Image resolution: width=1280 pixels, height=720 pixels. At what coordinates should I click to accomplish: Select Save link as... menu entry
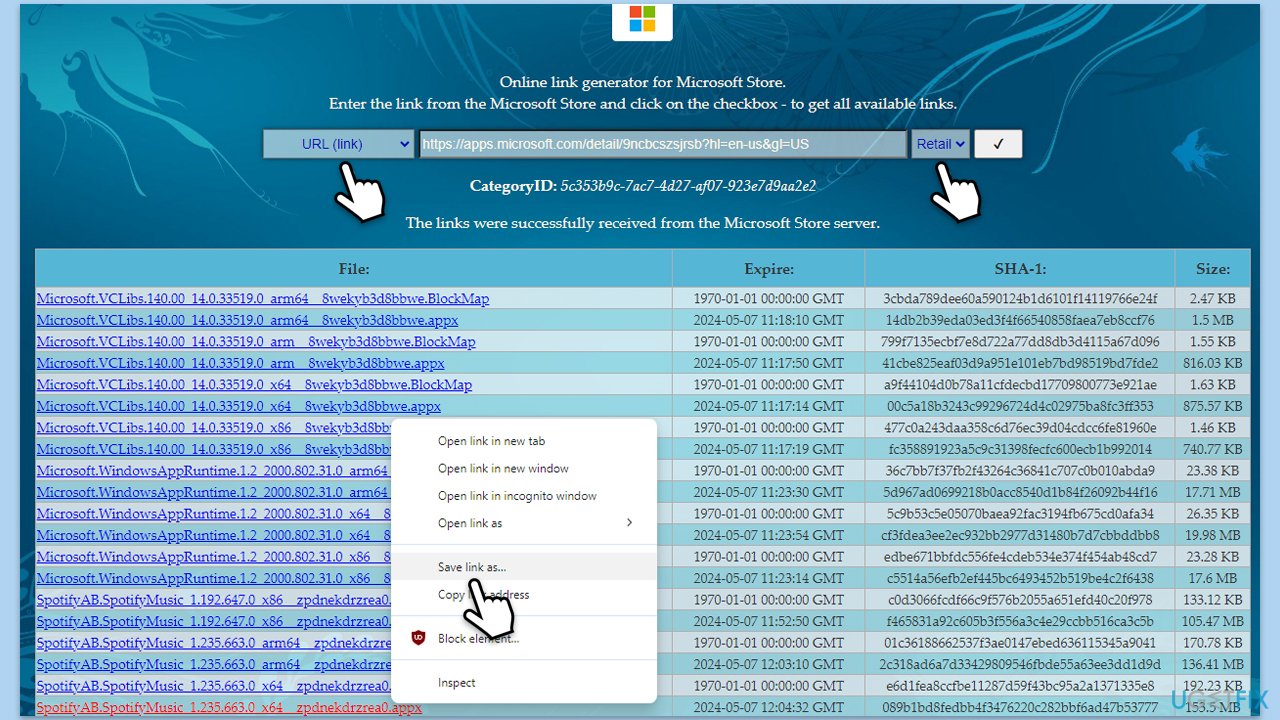(524, 567)
